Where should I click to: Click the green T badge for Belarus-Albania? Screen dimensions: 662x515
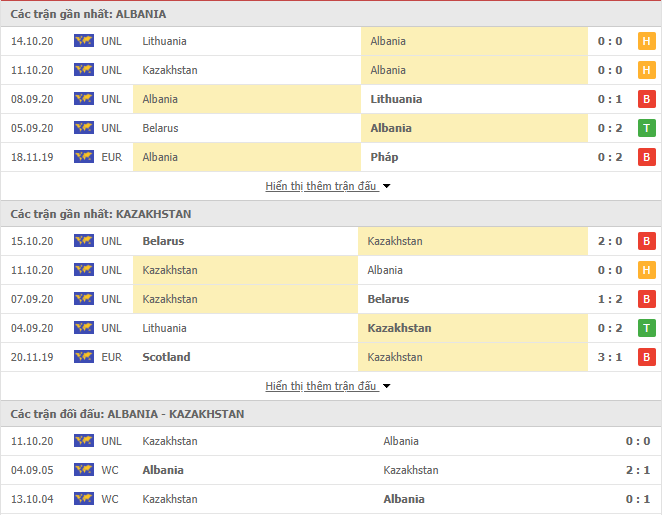coord(646,128)
